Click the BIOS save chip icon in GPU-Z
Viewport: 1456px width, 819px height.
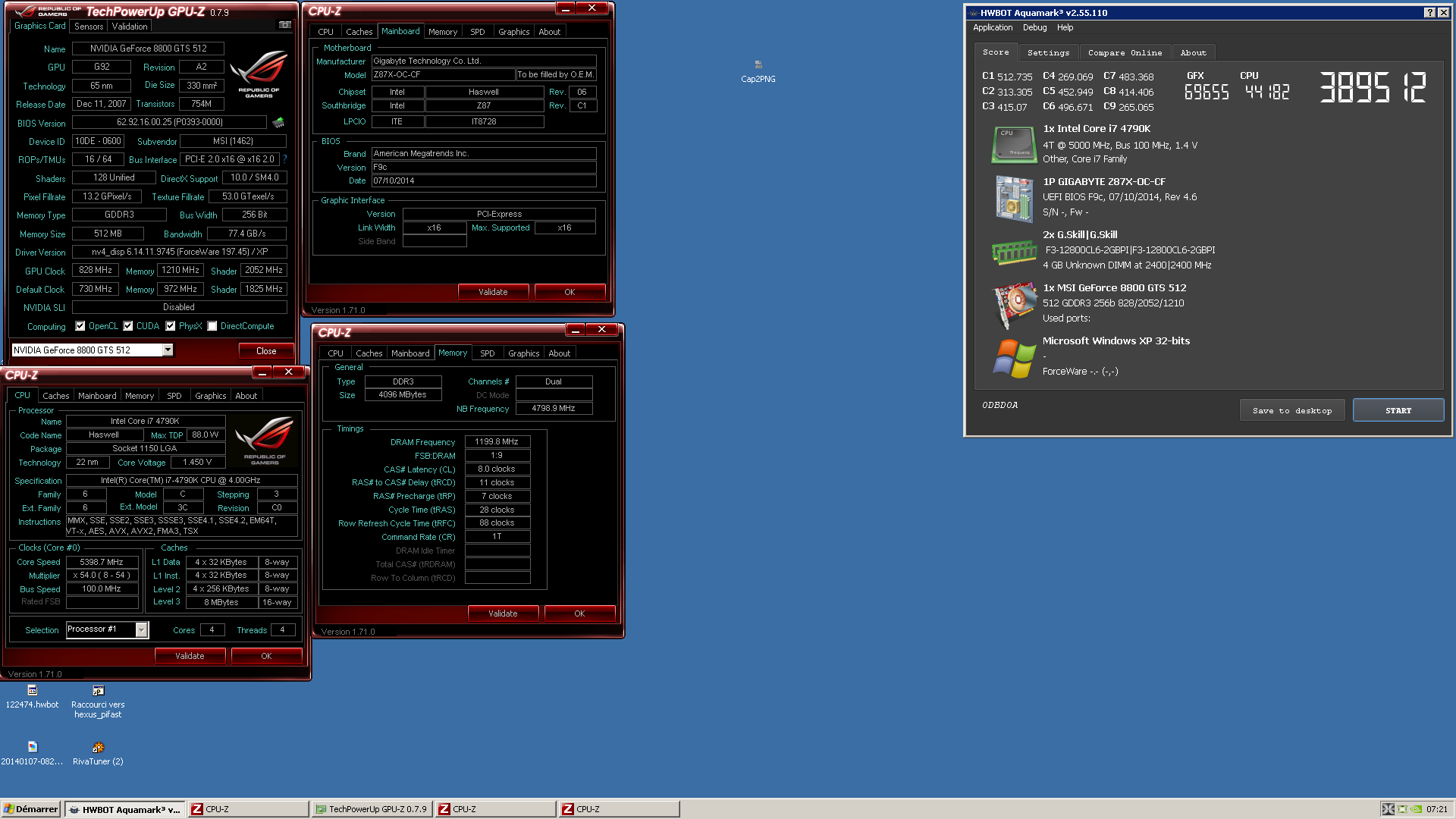(278, 122)
